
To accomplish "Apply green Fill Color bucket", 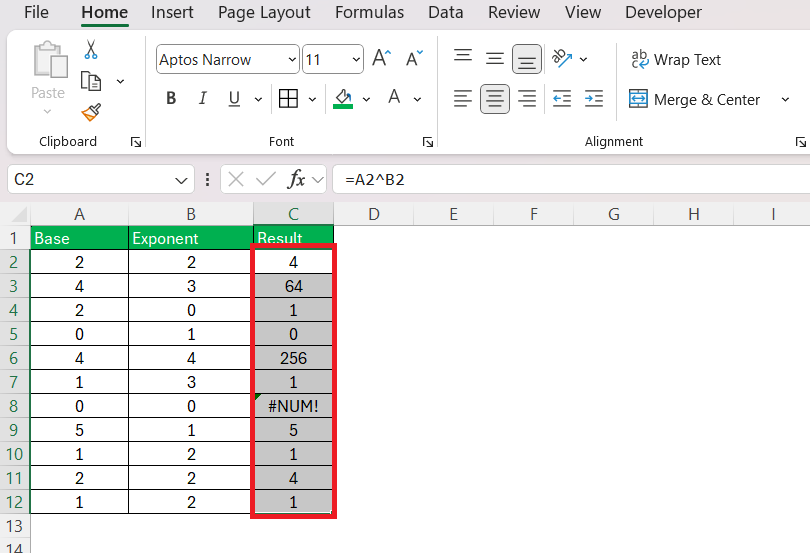I will 343,98.
